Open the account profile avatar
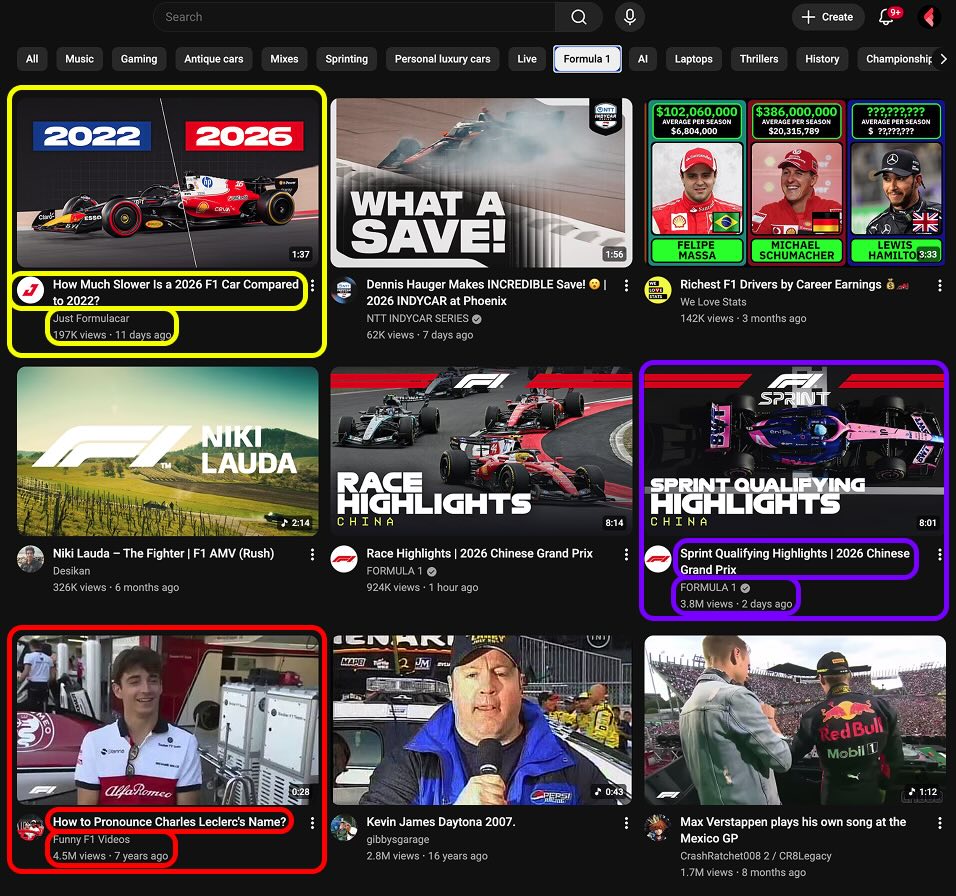Image resolution: width=956 pixels, height=896 pixels. [x=929, y=17]
